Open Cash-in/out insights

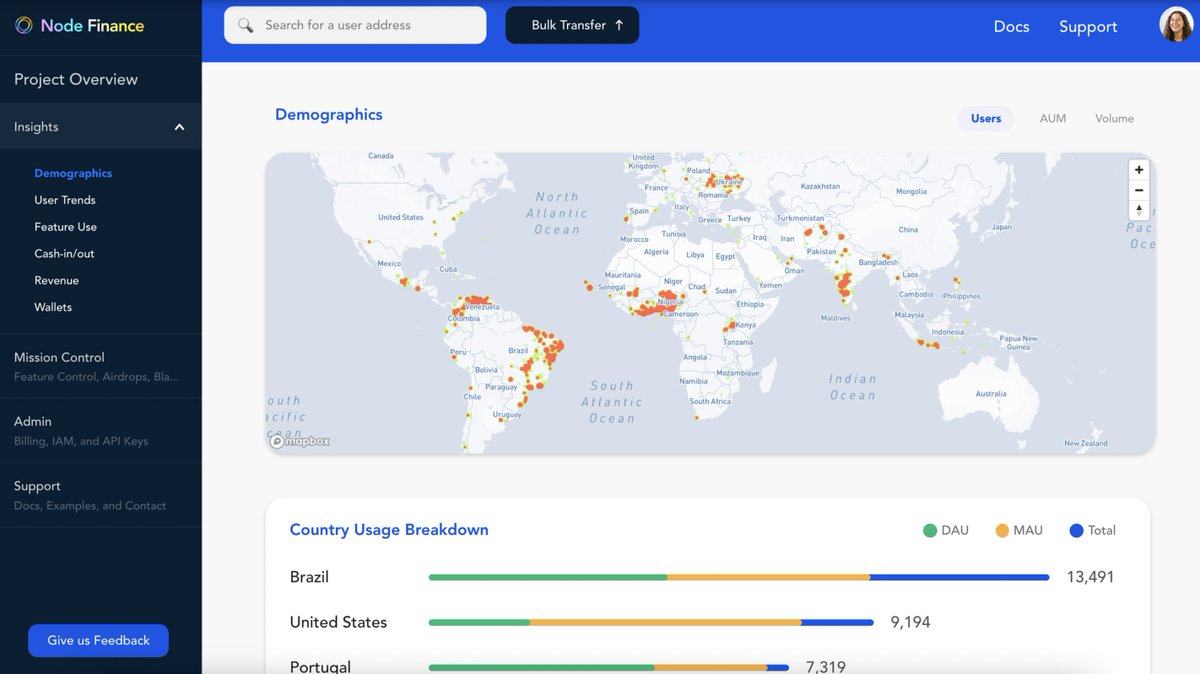(64, 254)
